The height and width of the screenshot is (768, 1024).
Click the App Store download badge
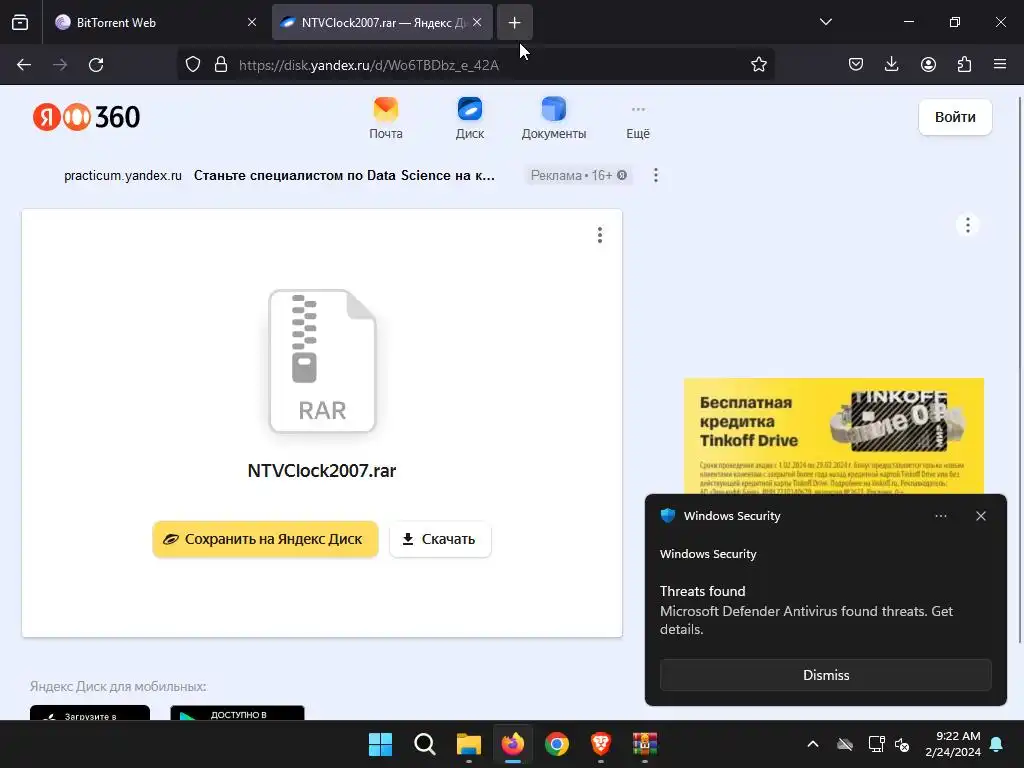(90, 713)
